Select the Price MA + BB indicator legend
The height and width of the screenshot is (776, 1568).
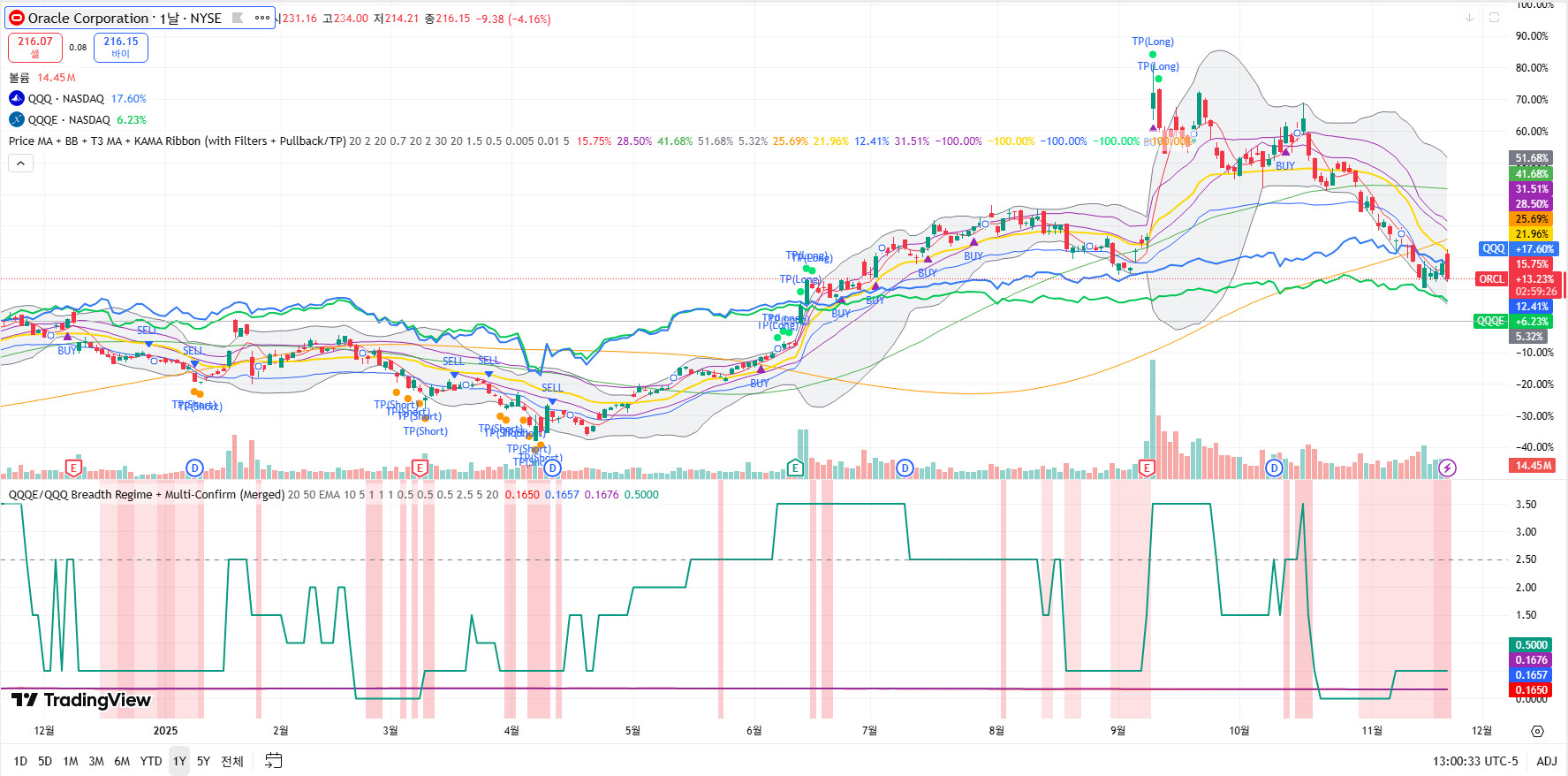coord(177,141)
